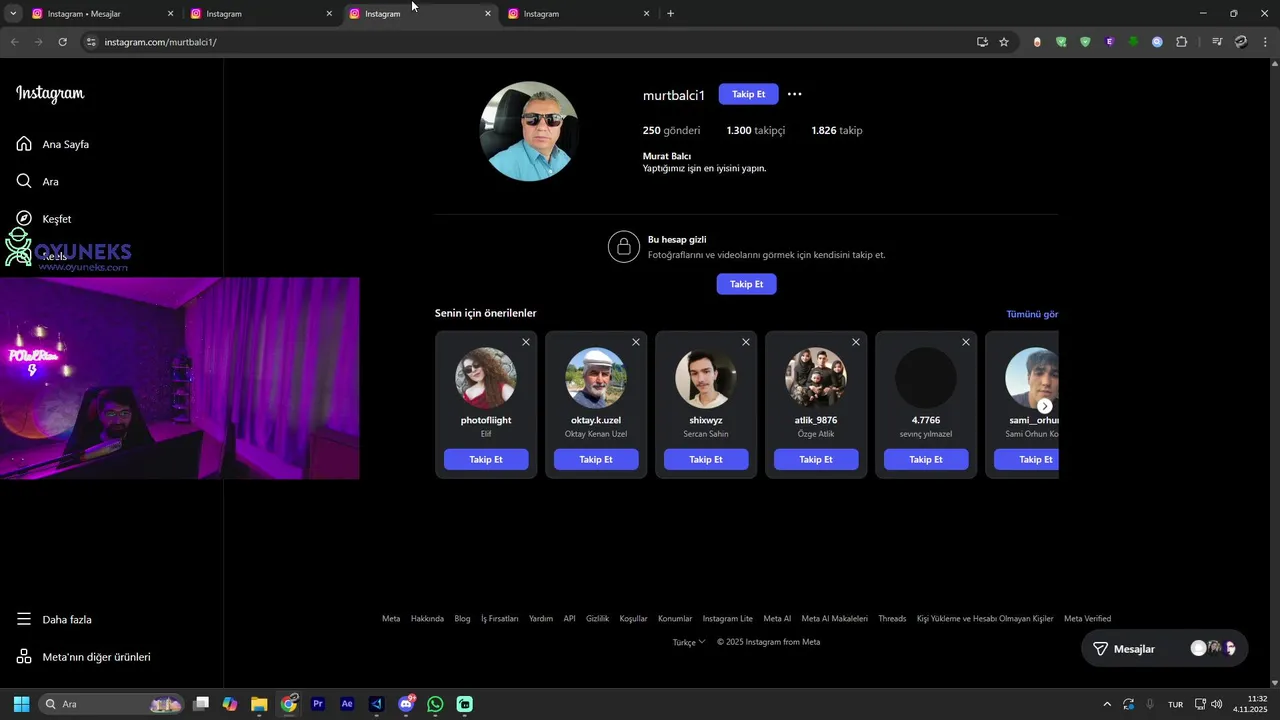Follow oktay.k.uzel with Takip Et
Image resolution: width=1280 pixels, height=720 pixels.
point(596,459)
